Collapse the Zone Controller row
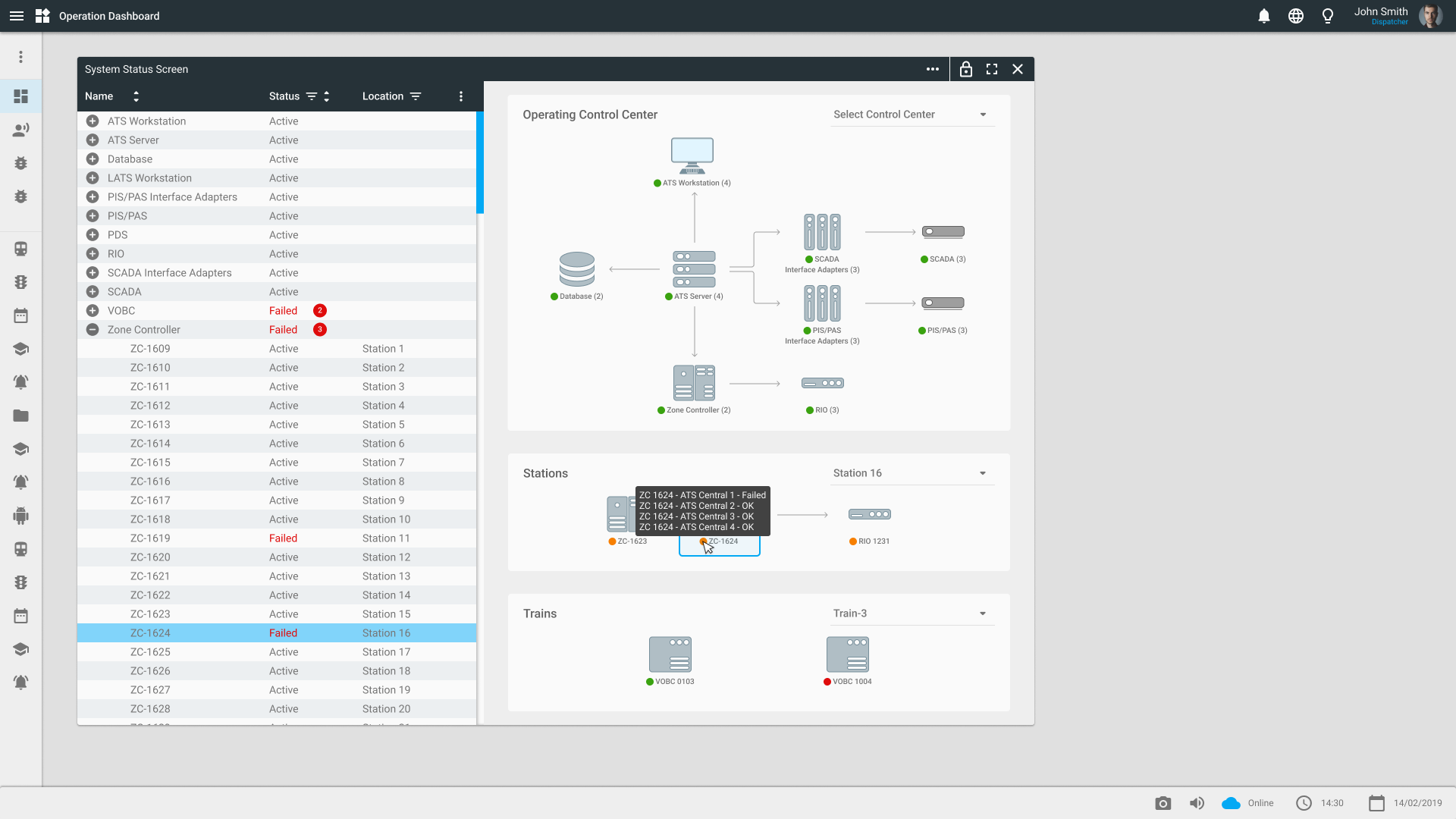The image size is (1456, 819). coord(93,330)
